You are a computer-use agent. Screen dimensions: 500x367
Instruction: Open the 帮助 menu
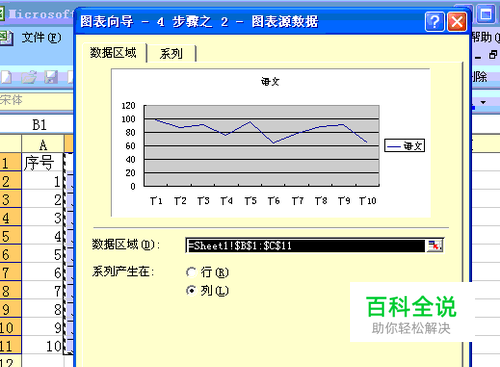pos(485,37)
